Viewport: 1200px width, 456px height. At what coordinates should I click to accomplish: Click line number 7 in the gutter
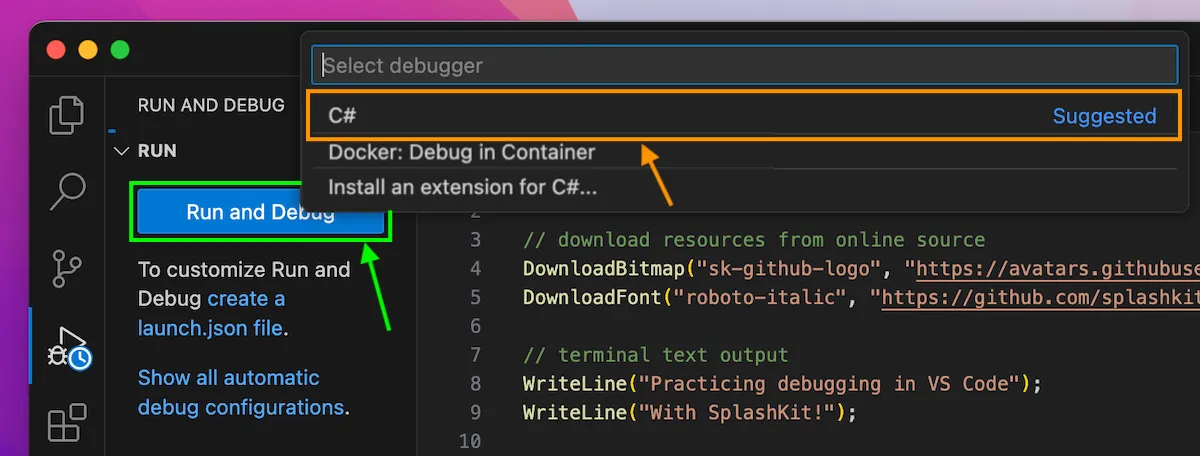475,355
